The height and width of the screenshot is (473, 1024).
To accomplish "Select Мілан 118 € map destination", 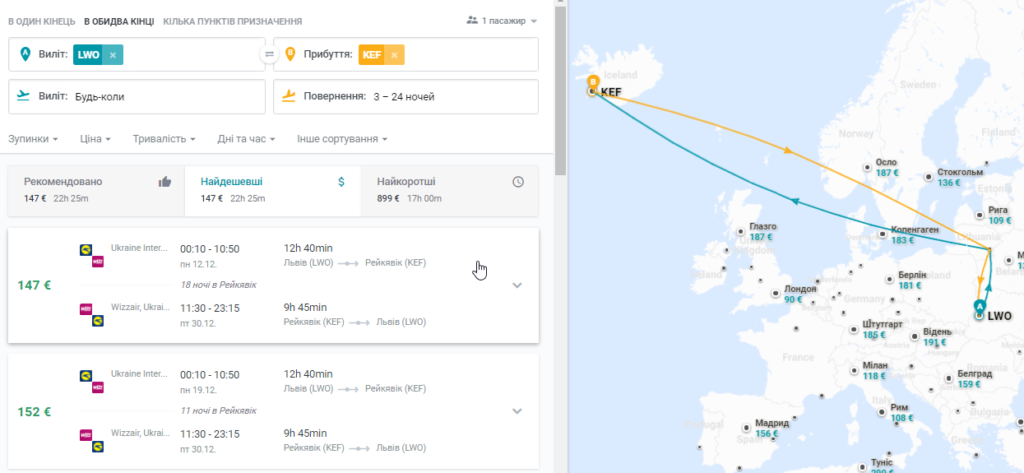I will (x=869, y=370).
